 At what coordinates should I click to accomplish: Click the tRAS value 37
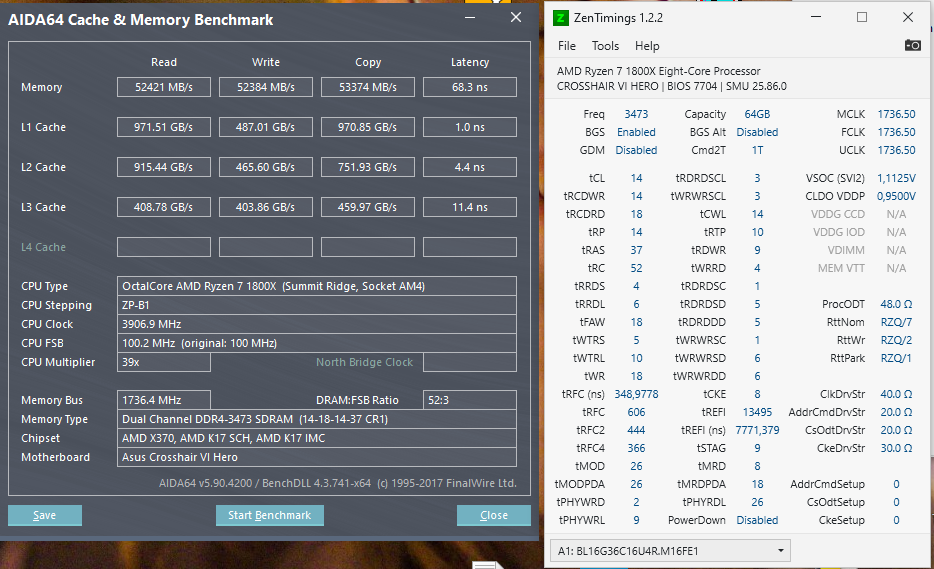[x=636, y=250]
